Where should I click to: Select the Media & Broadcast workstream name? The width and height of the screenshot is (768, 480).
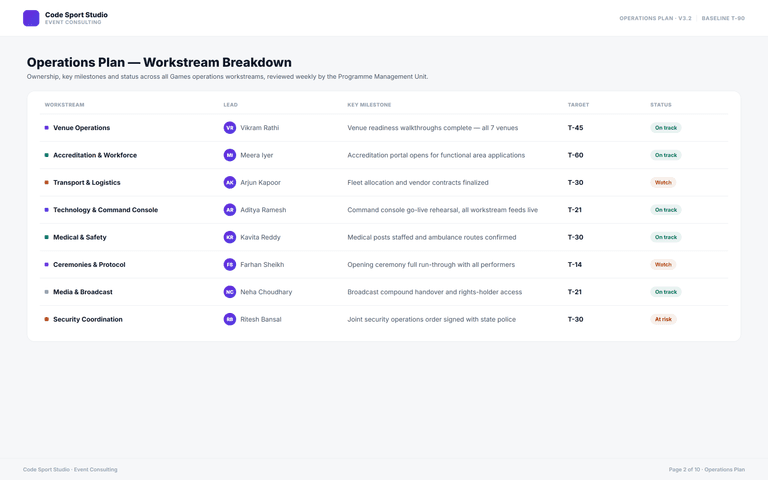click(x=83, y=292)
